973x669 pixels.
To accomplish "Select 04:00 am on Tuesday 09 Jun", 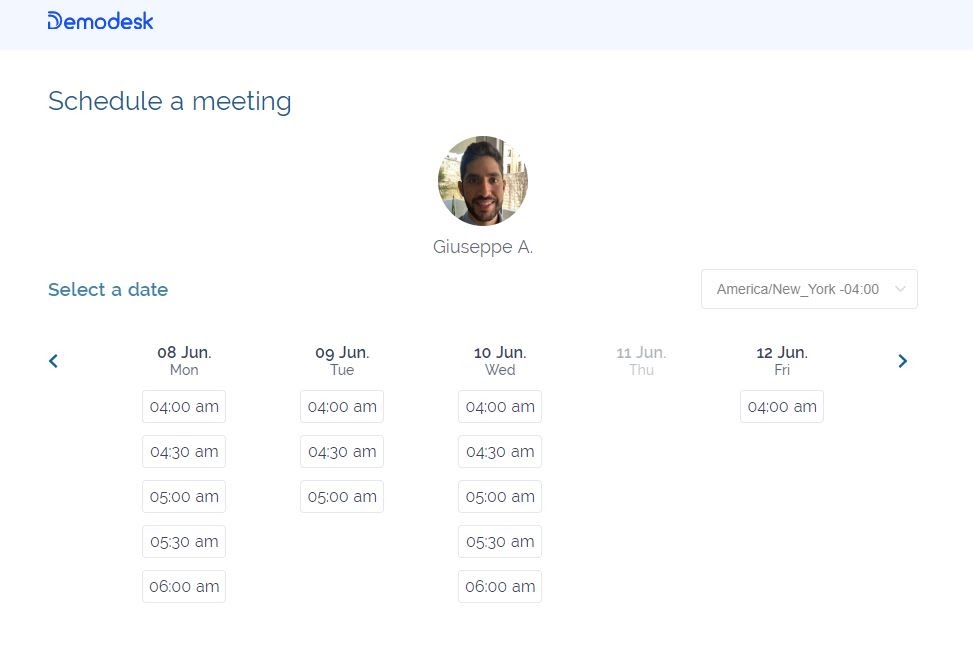I will (342, 406).
